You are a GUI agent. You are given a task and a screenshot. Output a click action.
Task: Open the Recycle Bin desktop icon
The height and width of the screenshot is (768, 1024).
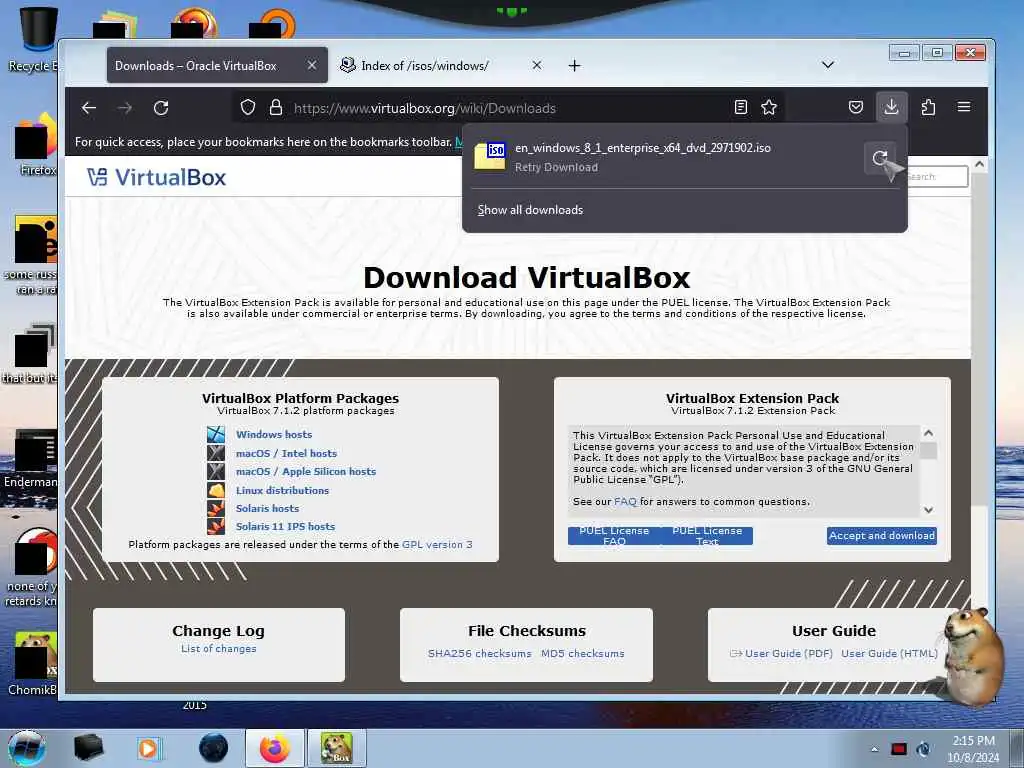pyautogui.click(x=37, y=39)
